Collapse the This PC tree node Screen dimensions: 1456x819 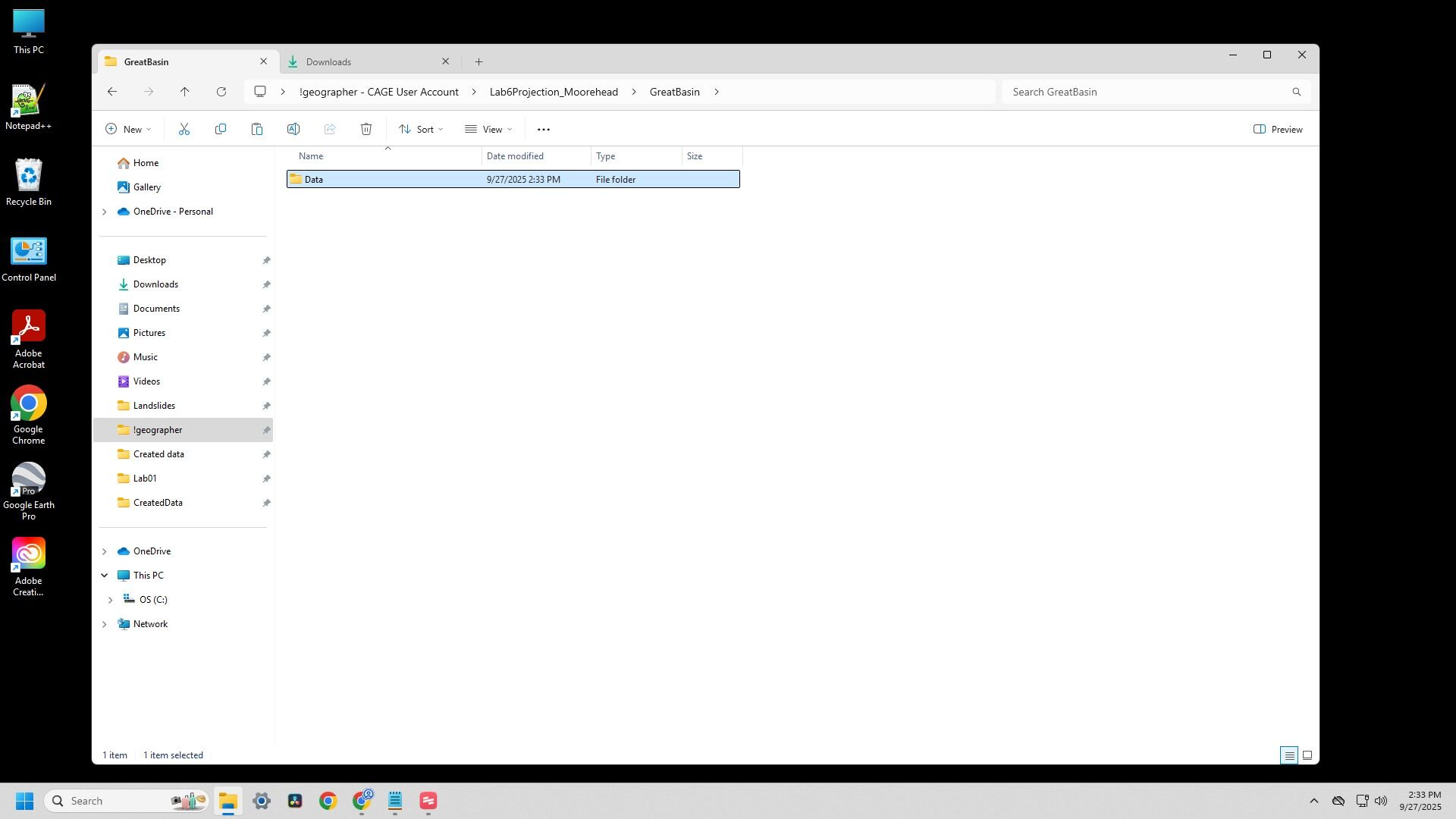(105, 576)
